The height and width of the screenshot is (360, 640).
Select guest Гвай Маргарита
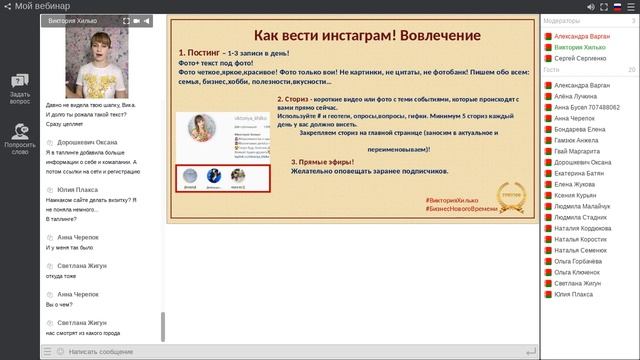[577, 151]
